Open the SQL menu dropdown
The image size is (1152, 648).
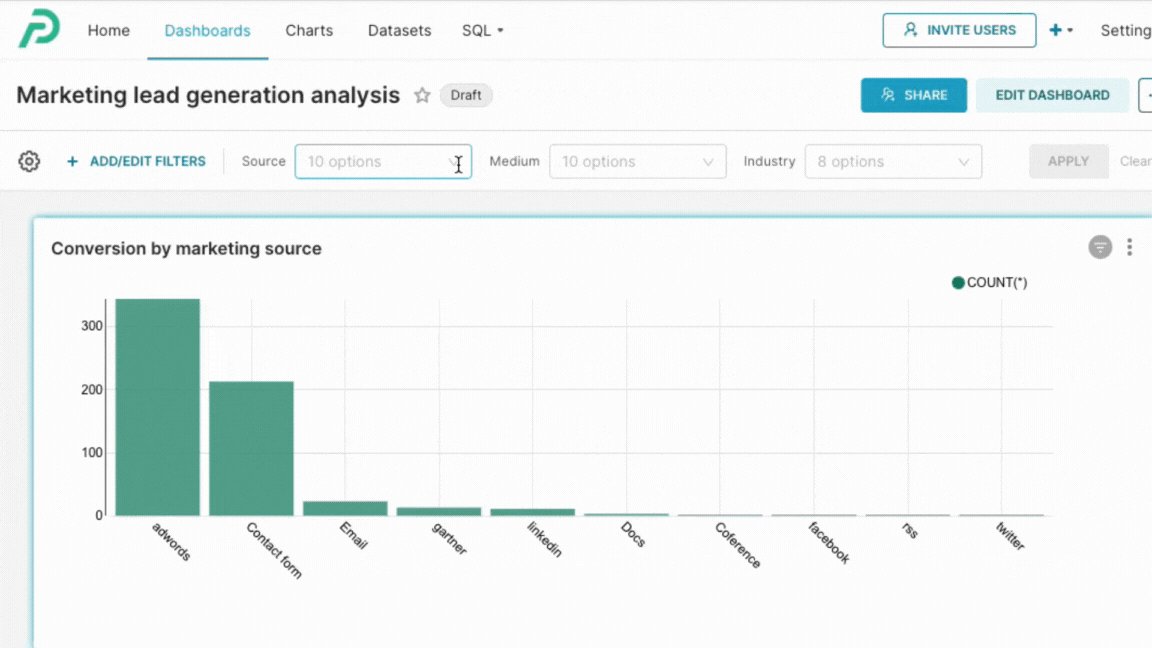pos(482,30)
